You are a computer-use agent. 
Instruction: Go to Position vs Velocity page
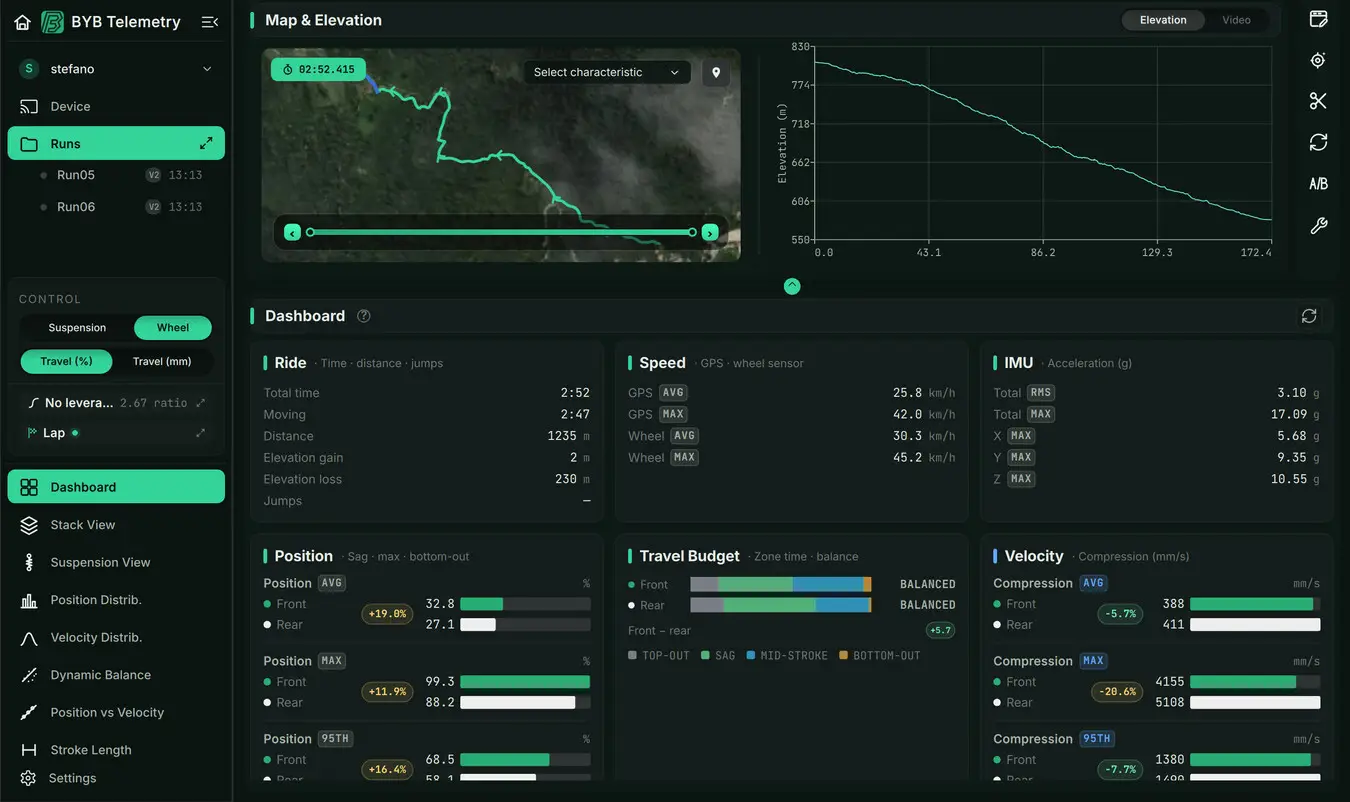coord(116,712)
